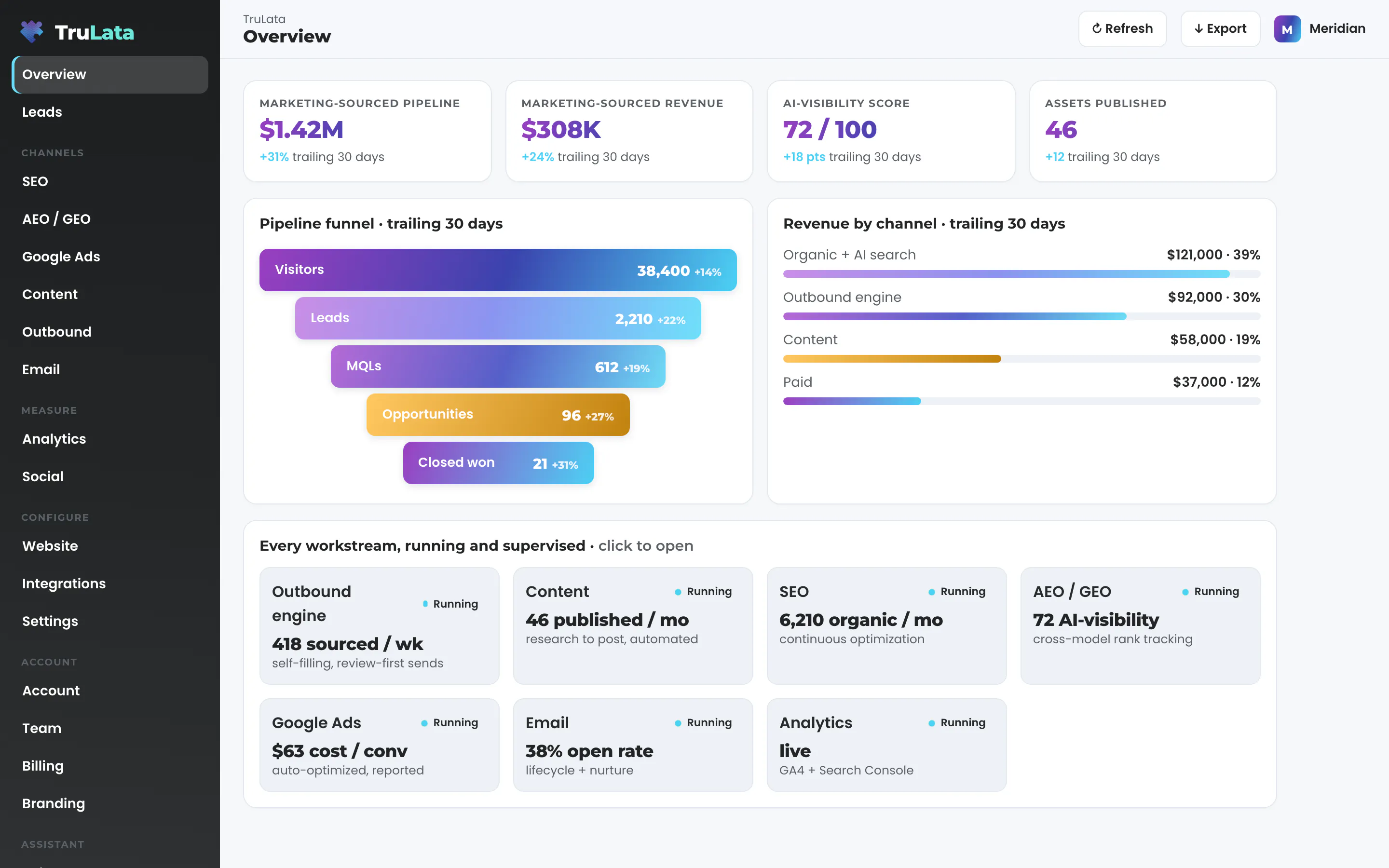Click the 'Overview' page title
The width and height of the screenshot is (1389, 868).
[x=287, y=37]
